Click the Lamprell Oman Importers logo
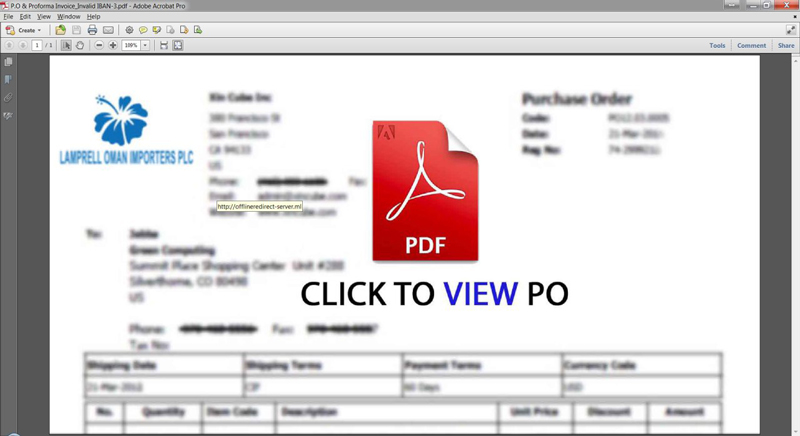Screen dimensions: 800x436 [x=126, y=130]
